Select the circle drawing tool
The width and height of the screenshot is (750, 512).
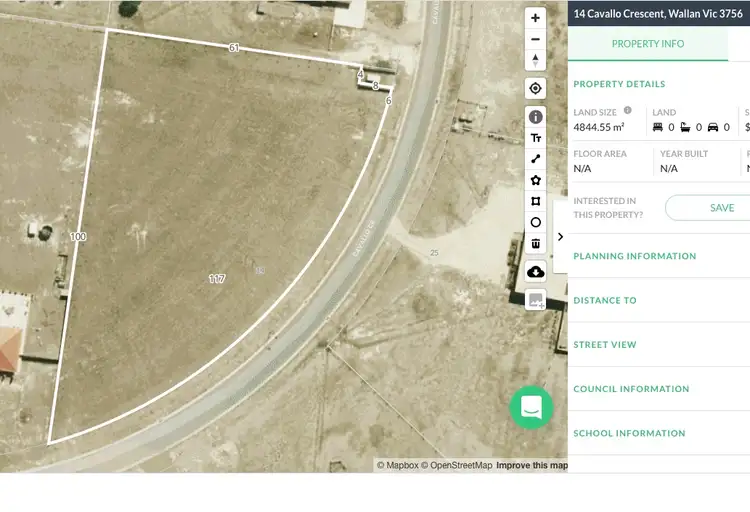tap(536, 222)
